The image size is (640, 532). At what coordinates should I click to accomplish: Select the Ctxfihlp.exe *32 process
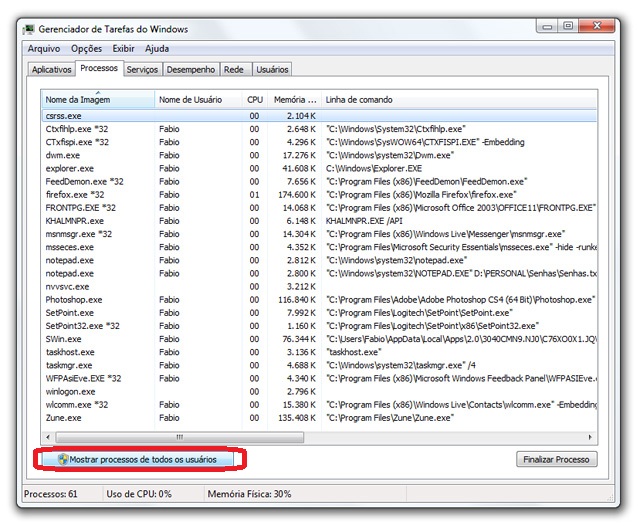(319, 129)
